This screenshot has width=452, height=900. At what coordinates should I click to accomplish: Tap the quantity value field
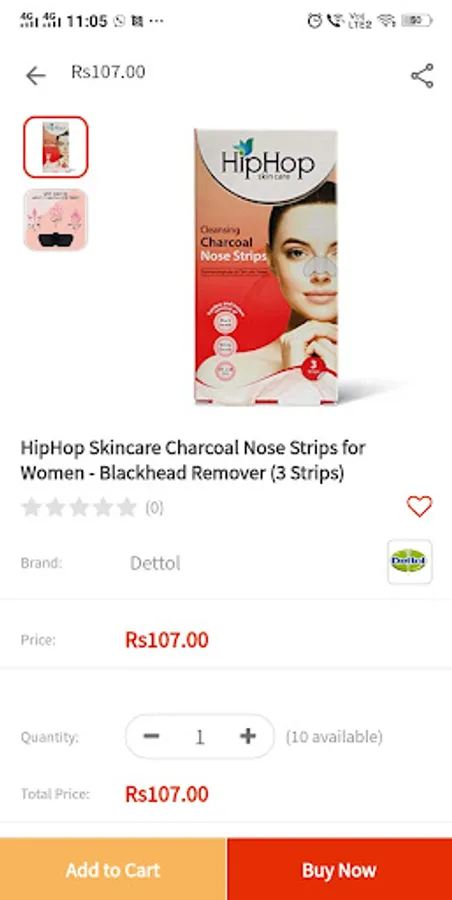[199, 736]
